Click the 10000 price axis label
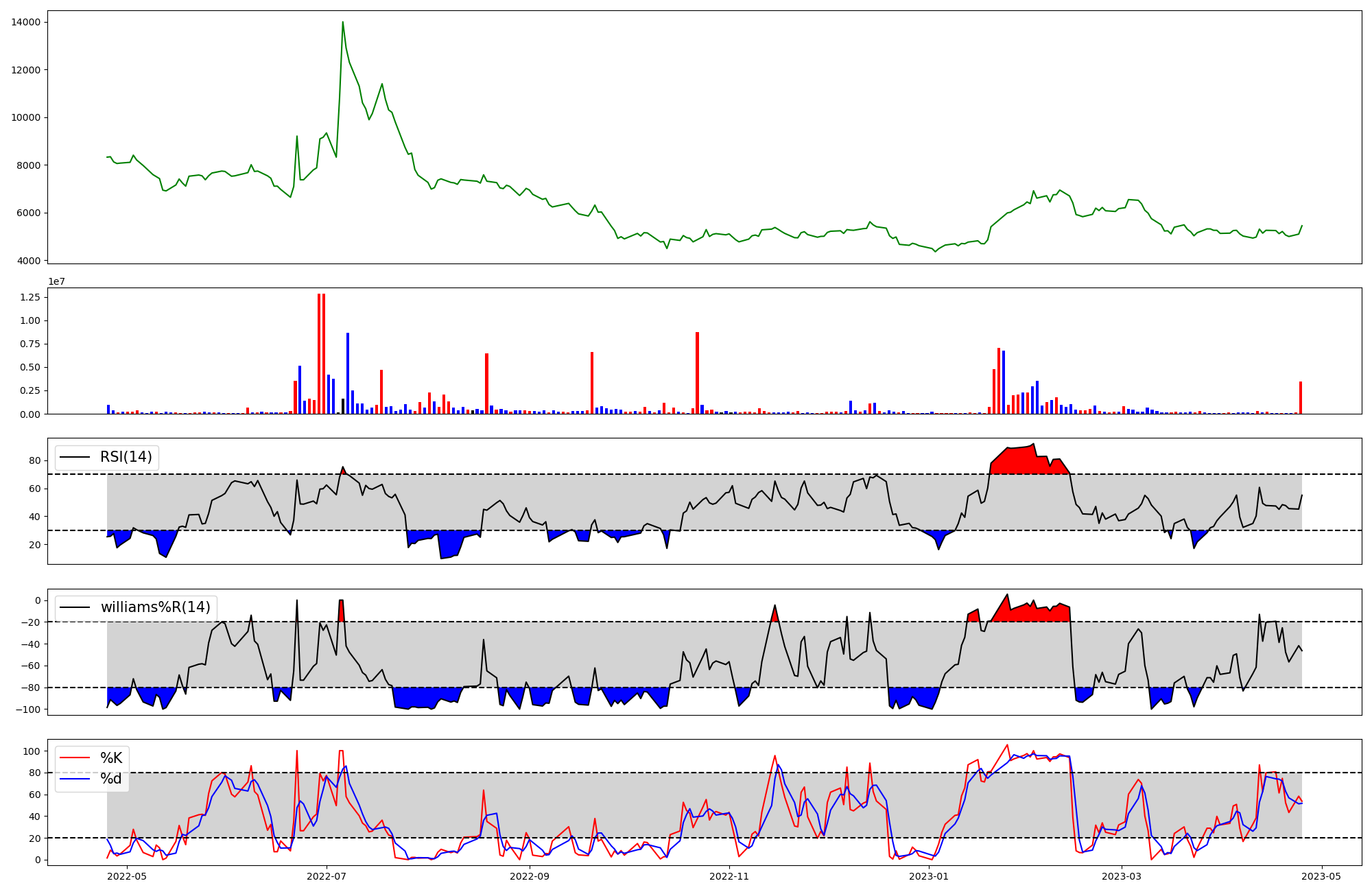 pyautogui.click(x=25, y=117)
